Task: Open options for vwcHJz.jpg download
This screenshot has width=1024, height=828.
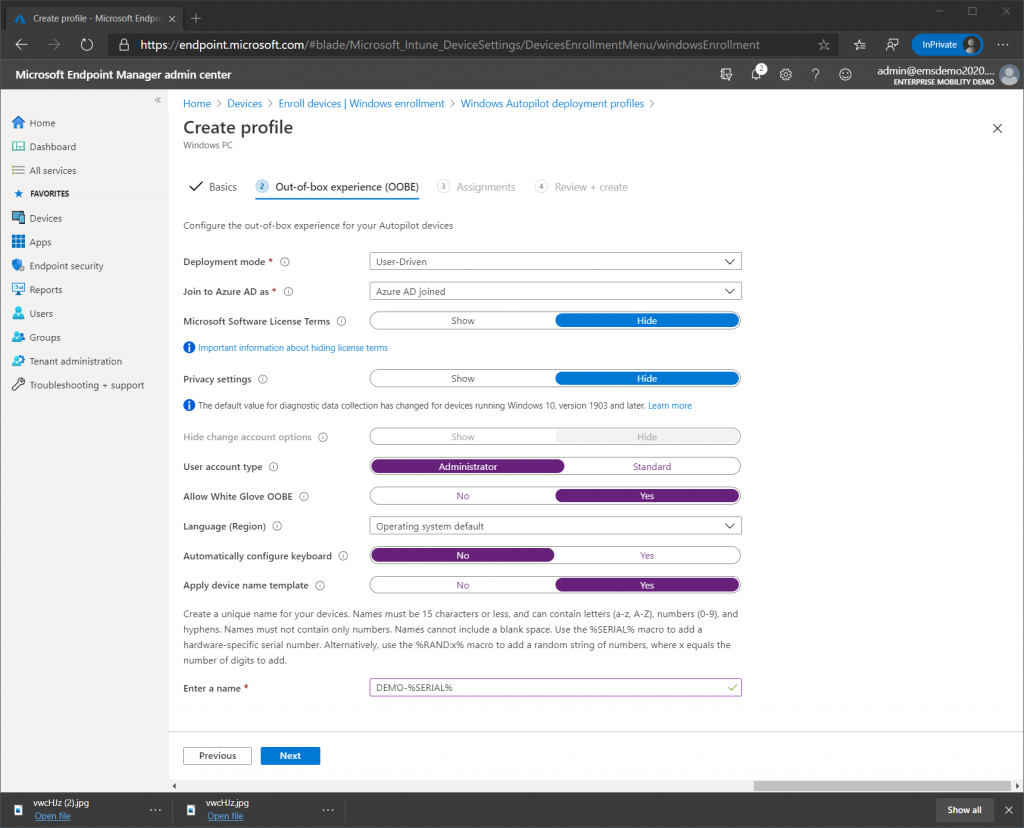Action: [x=328, y=810]
